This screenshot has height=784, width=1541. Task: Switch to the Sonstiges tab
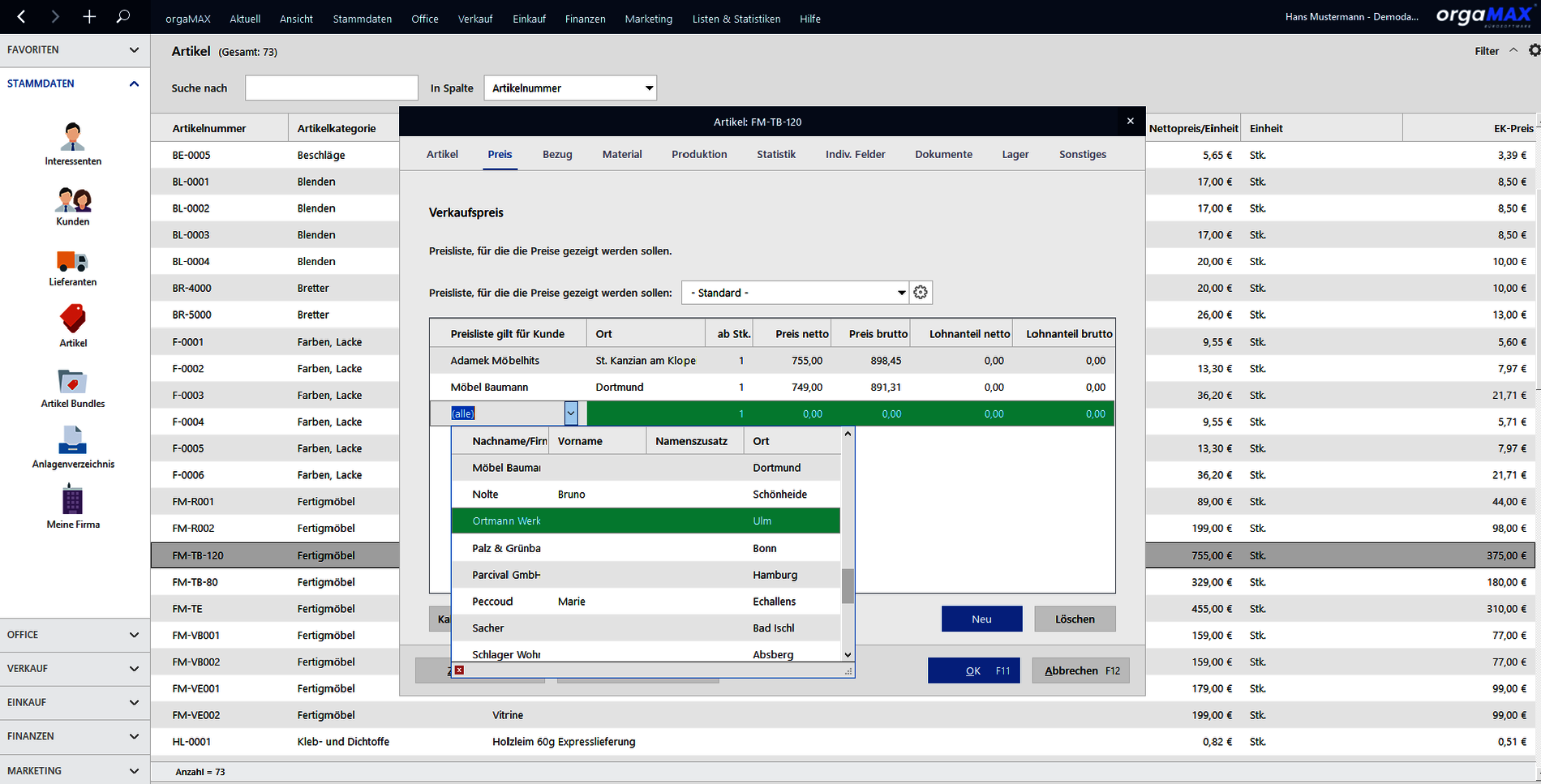pyautogui.click(x=1083, y=154)
